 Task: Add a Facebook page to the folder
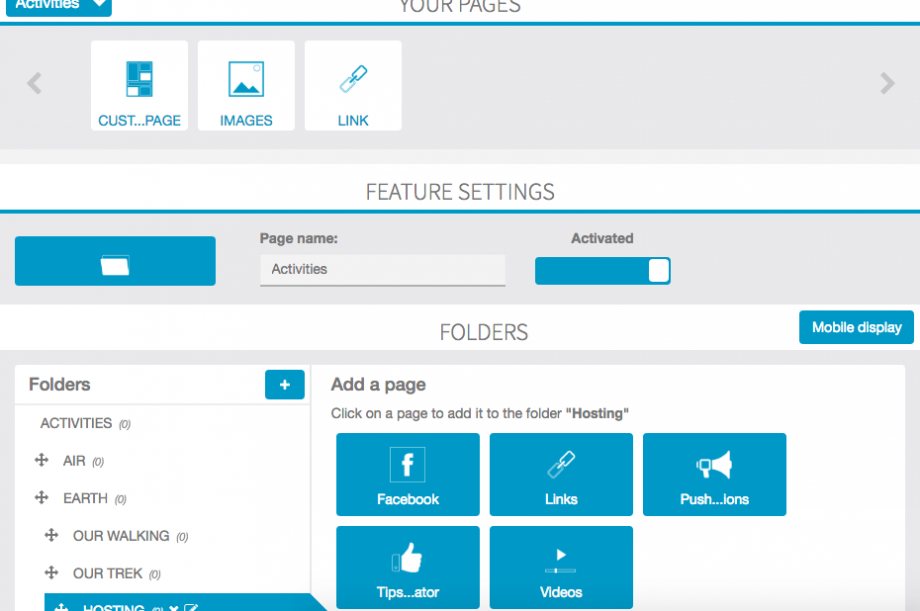point(407,474)
